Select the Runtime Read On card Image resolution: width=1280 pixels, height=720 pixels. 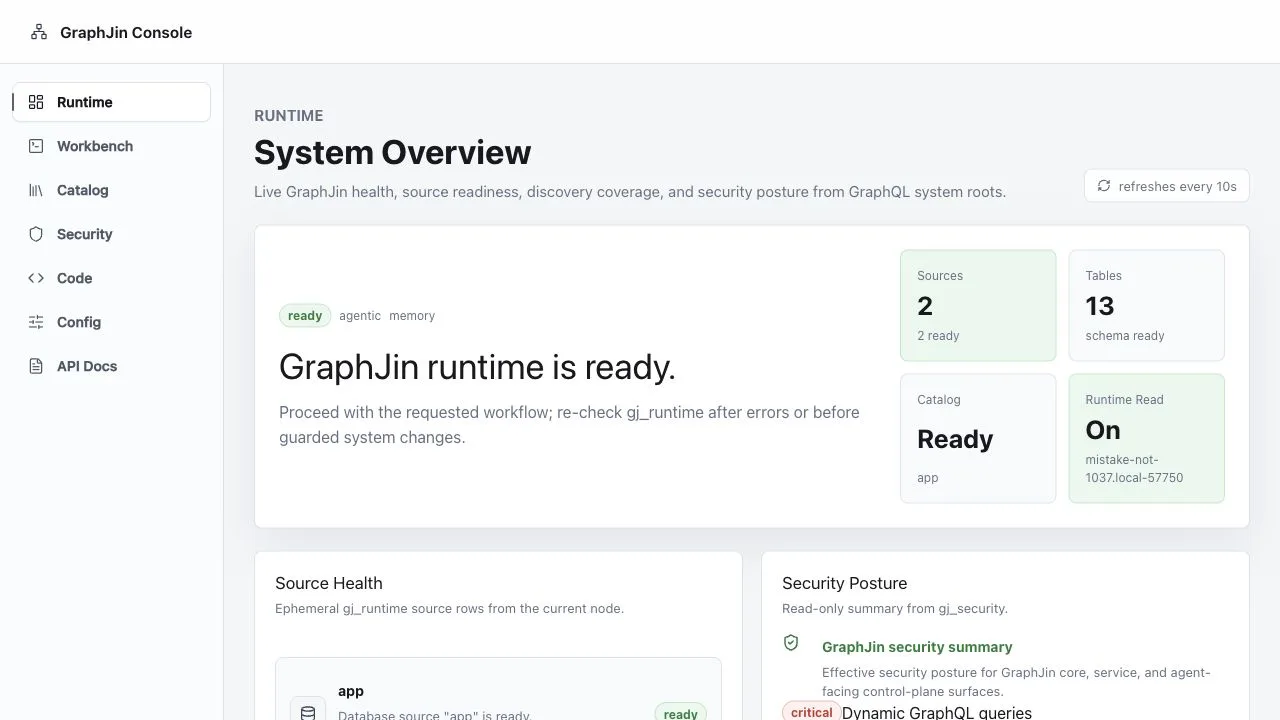click(x=1146, y=438)
